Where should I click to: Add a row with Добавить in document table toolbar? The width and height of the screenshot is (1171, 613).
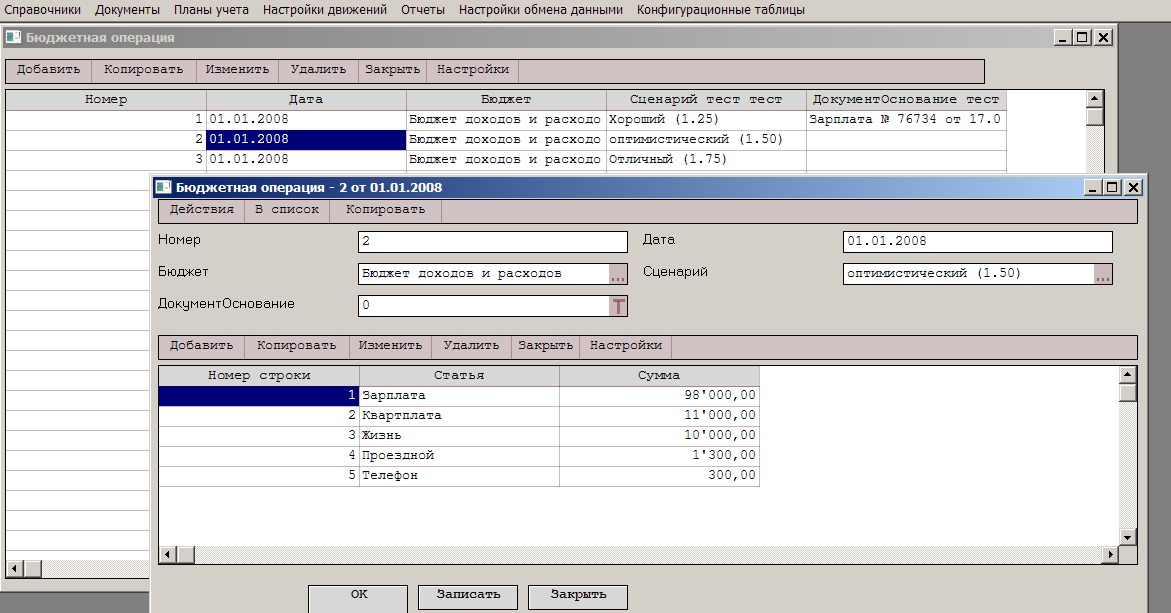coord(202,346)
